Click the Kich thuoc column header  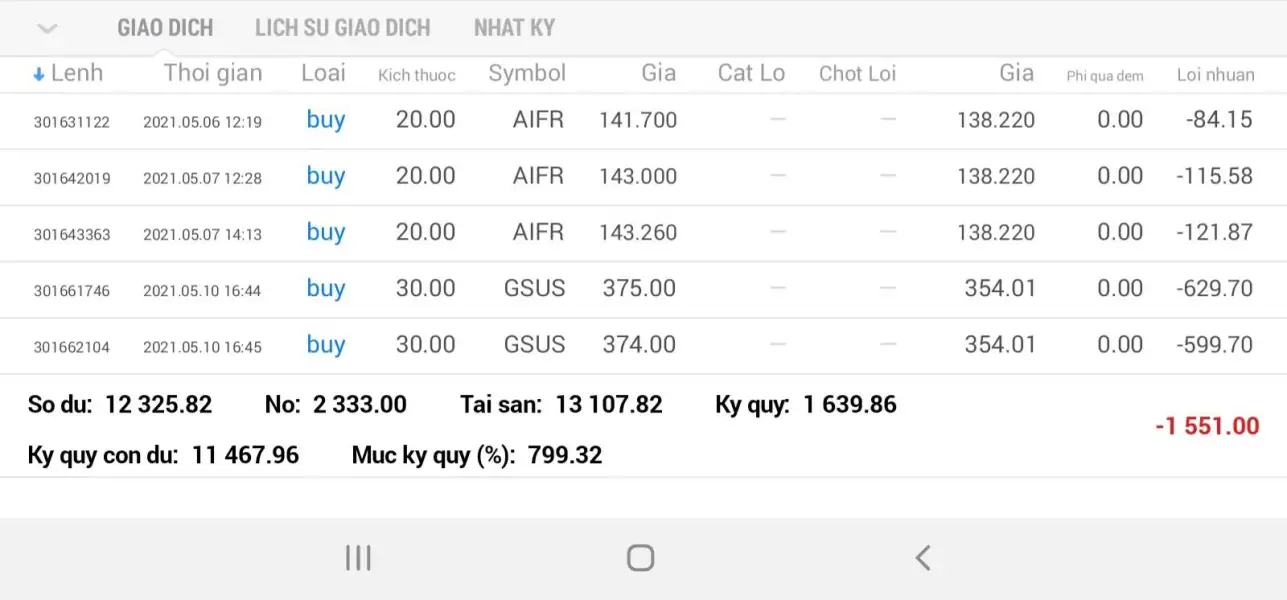pyautogui.click(x=416, y=75)
